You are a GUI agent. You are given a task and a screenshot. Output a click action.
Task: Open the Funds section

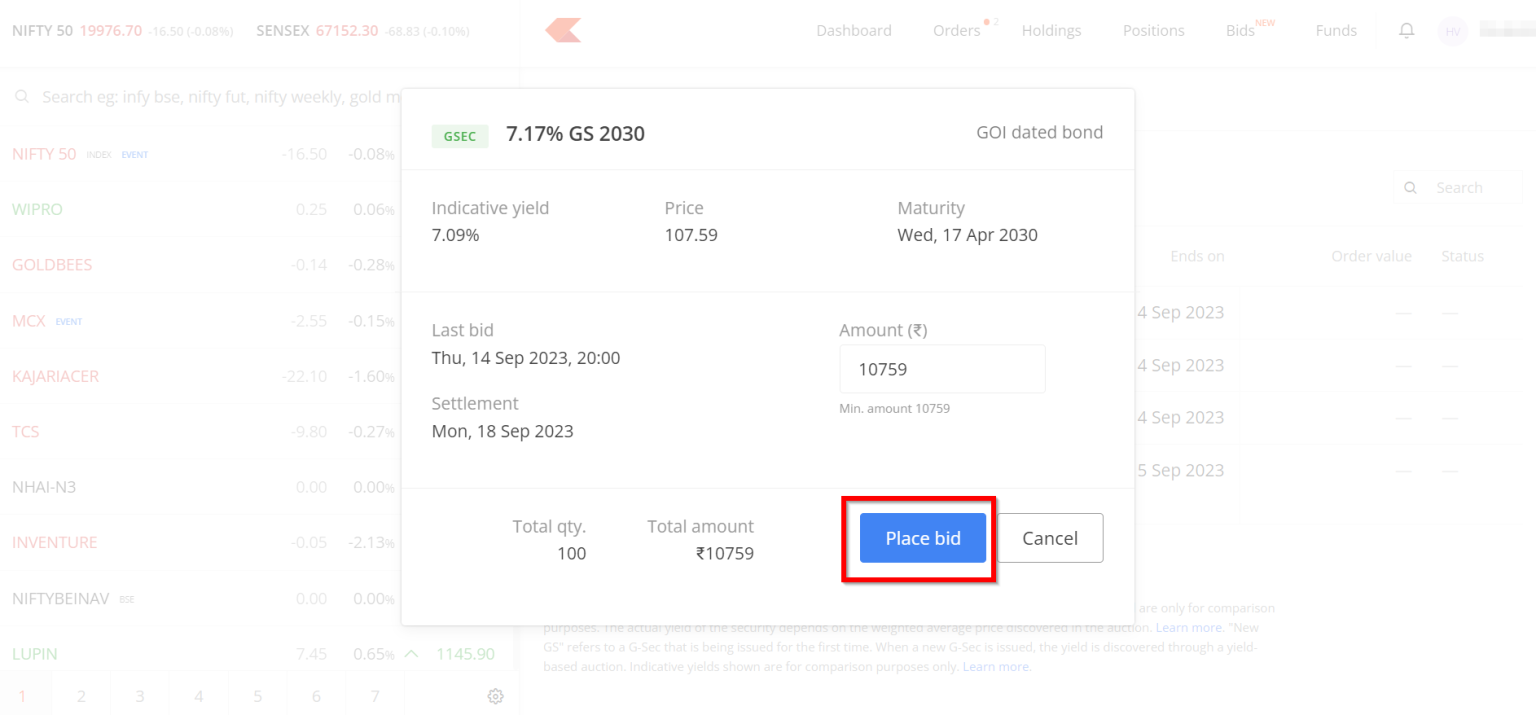click(1336, 30)
